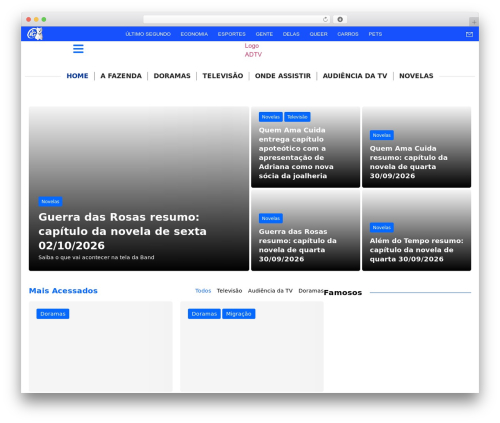Open Quem Ama Cuida capítulo apoteótico article
The image size is (500, 423).
point(296,153)
